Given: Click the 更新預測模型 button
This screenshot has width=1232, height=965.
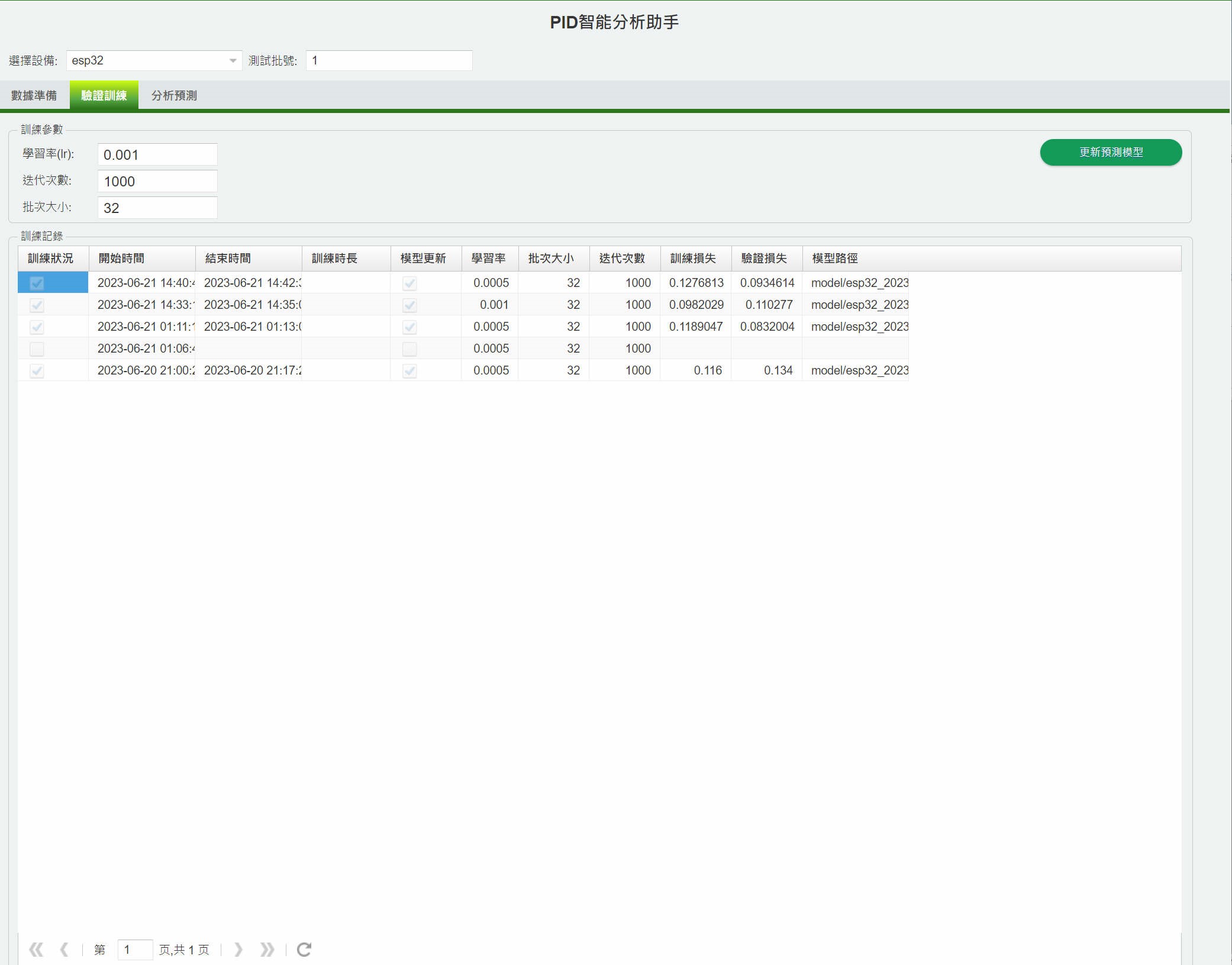Looking at the screenshot, I should click(1111, 153).
